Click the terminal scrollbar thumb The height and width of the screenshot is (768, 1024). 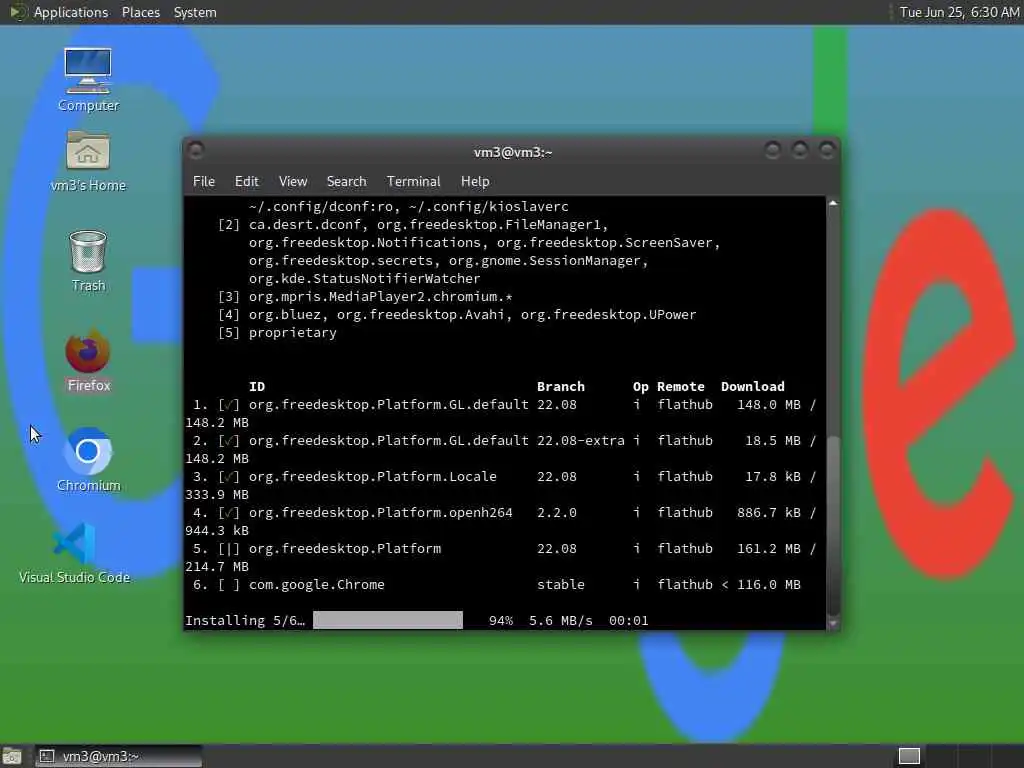833,524
